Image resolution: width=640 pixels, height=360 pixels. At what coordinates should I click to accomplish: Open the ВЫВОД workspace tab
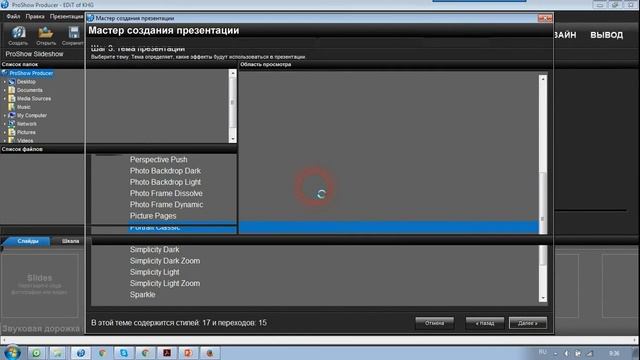607,35
